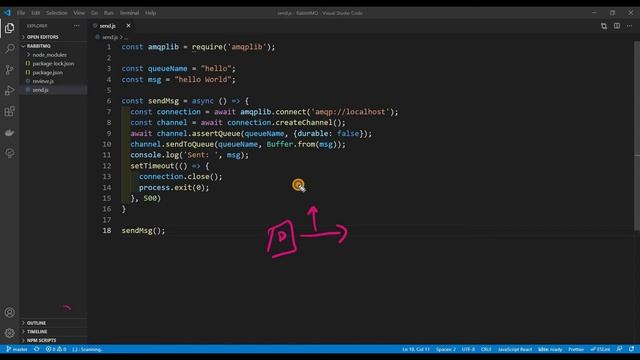Open editor more actions ellipsis

point(629,26)
